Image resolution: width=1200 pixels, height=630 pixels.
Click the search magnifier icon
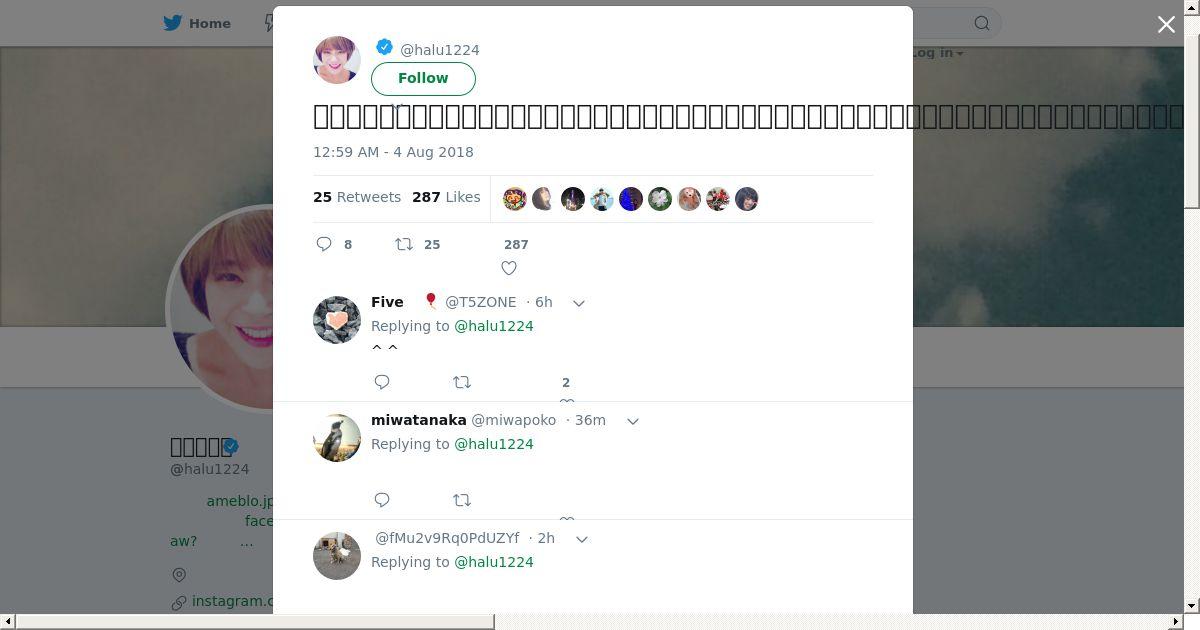point(982,23)
